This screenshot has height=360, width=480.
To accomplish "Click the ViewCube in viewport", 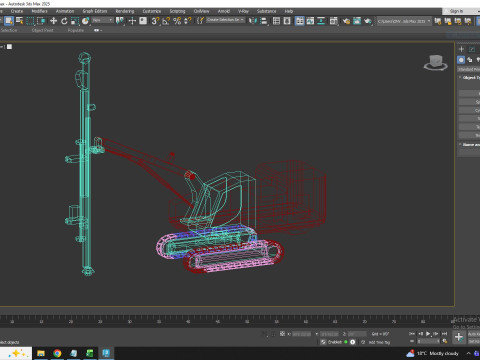I will (x=436, y=63).
